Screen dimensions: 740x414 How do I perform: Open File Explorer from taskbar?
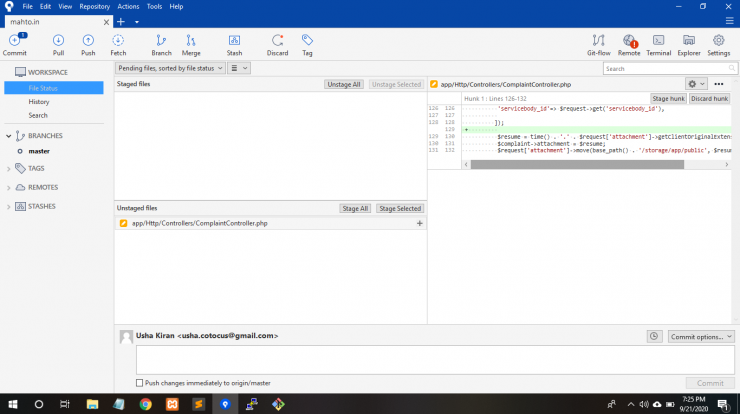pyautogui.click(x=92, y=404)
